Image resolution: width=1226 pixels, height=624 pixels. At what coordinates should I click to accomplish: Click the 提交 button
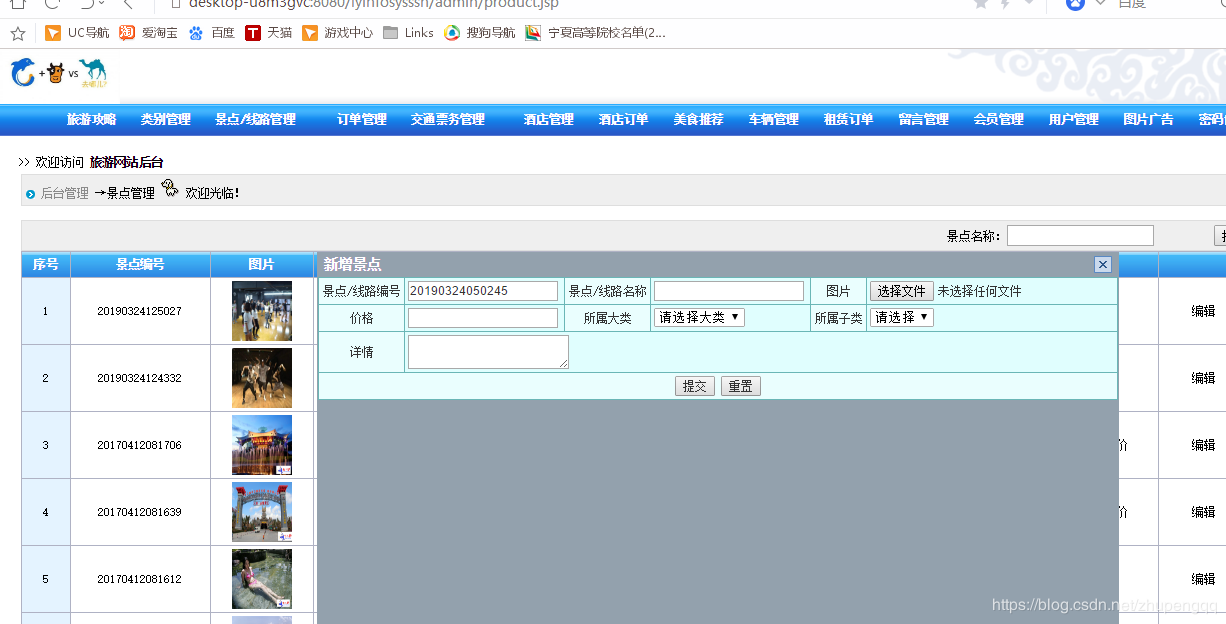pos(695,386)
